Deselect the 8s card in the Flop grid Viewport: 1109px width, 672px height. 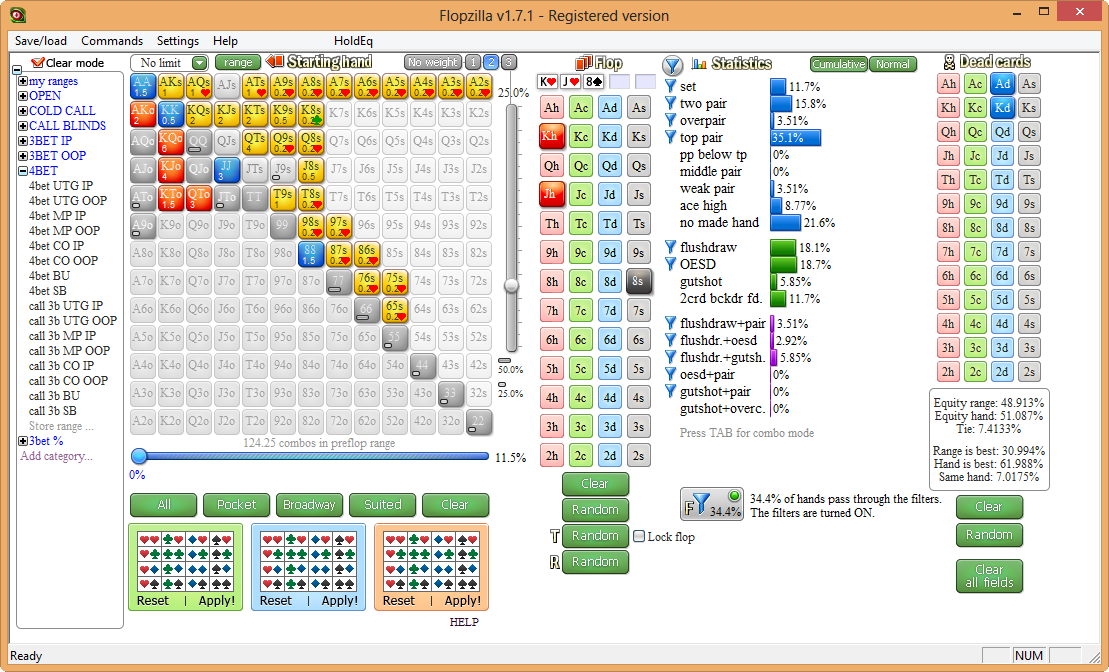pyautogui.click(x=638, y=282)
